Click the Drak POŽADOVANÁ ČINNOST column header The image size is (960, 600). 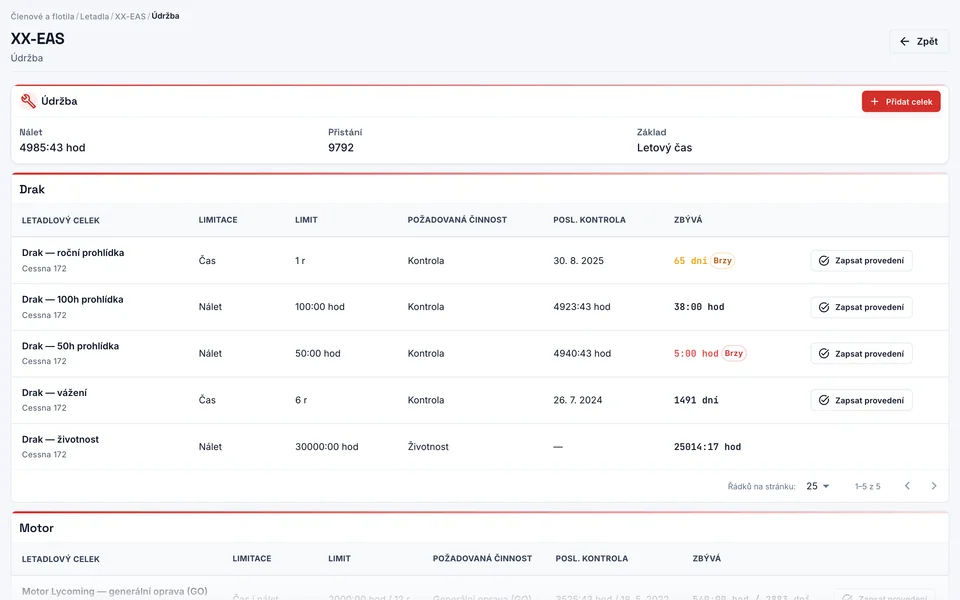click(457, 220)
